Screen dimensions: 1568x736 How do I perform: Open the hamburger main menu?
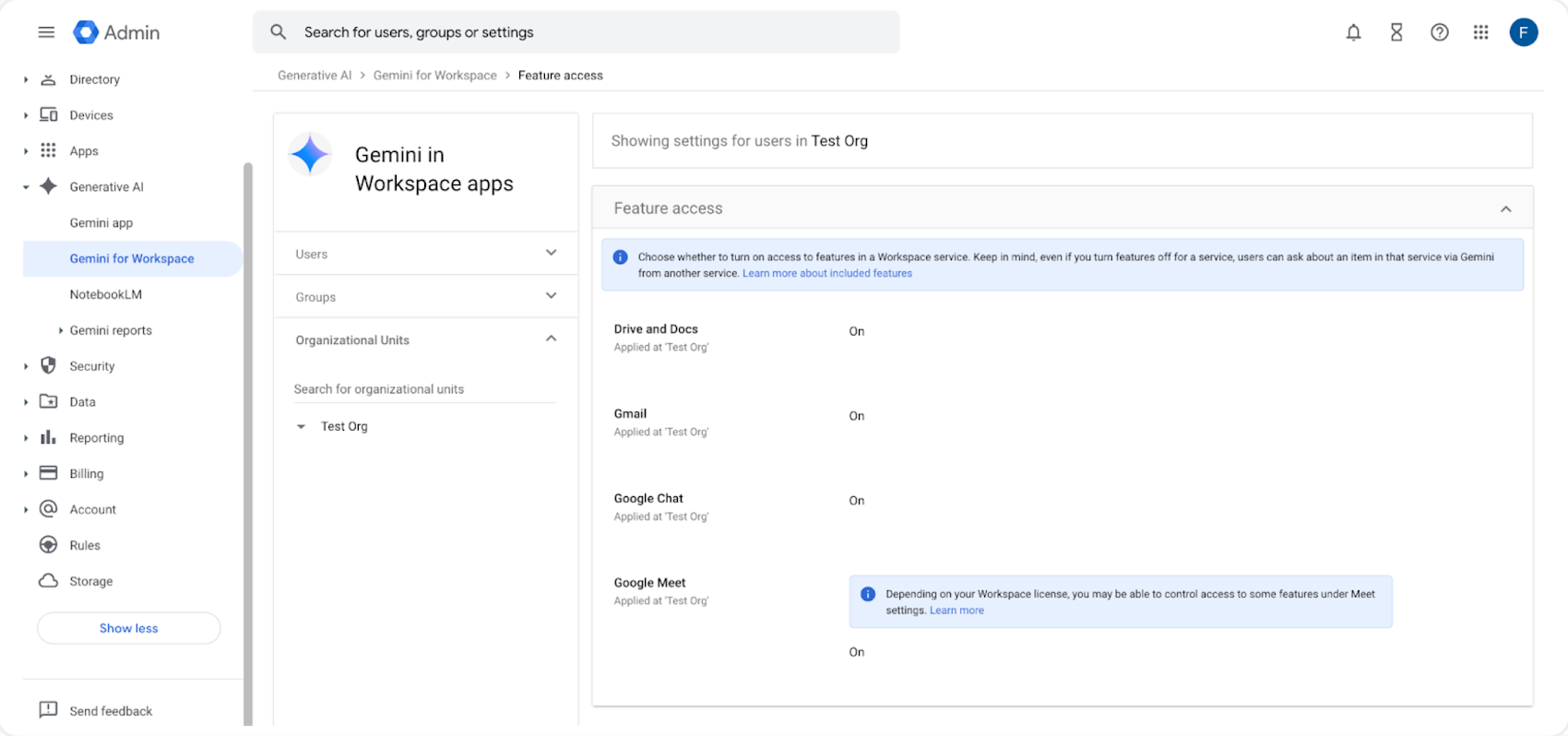point(46,32)
